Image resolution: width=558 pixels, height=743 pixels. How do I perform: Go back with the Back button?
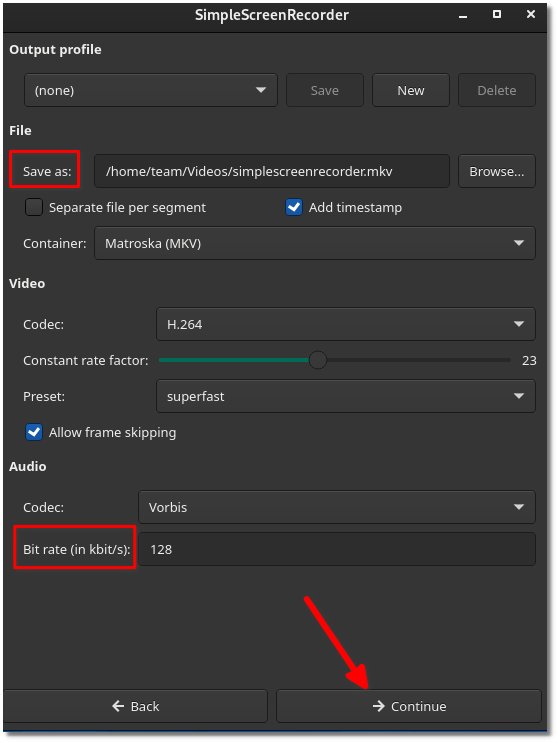(135, 706)
